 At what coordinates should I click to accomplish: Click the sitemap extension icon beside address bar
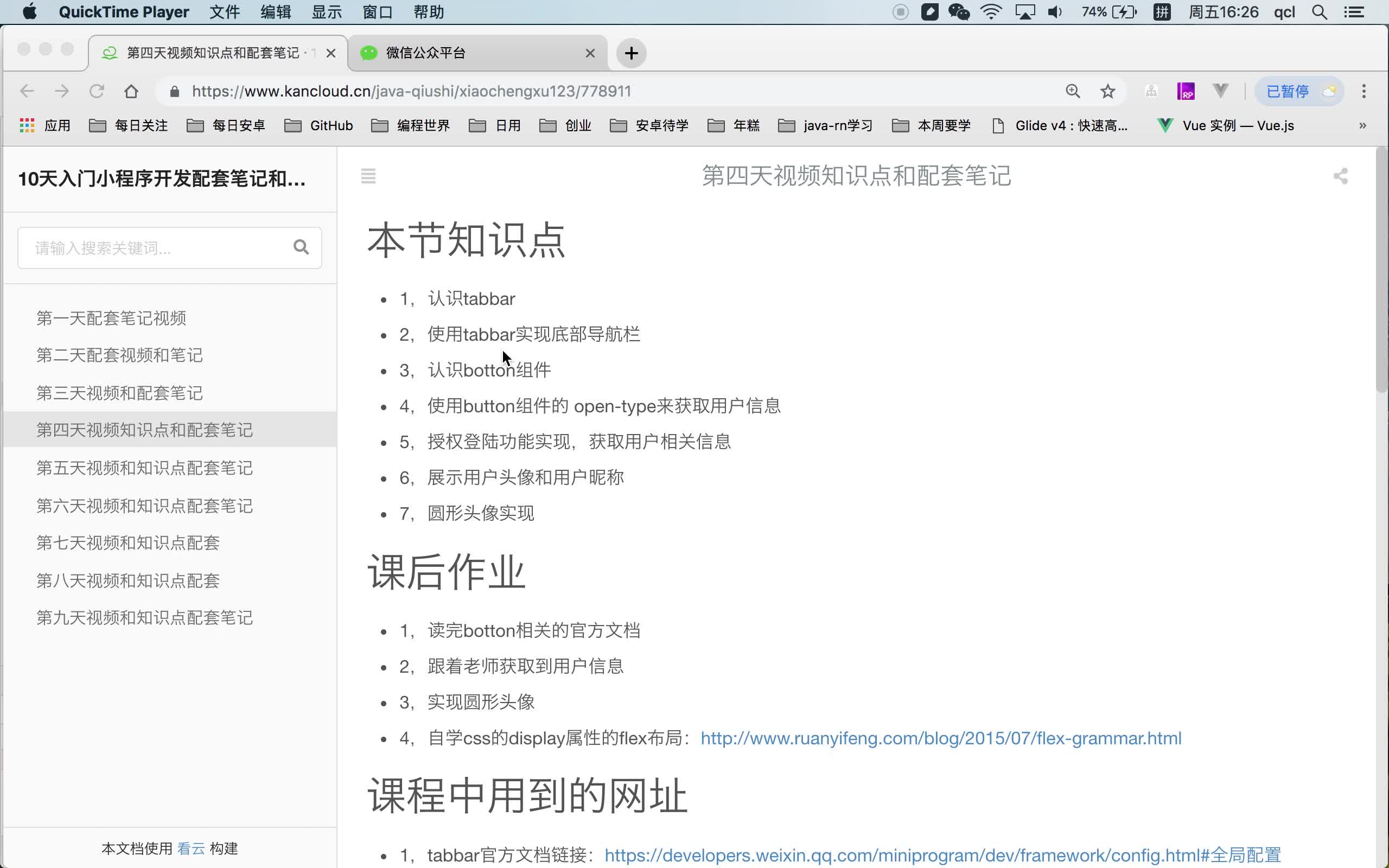(1151, 91)
